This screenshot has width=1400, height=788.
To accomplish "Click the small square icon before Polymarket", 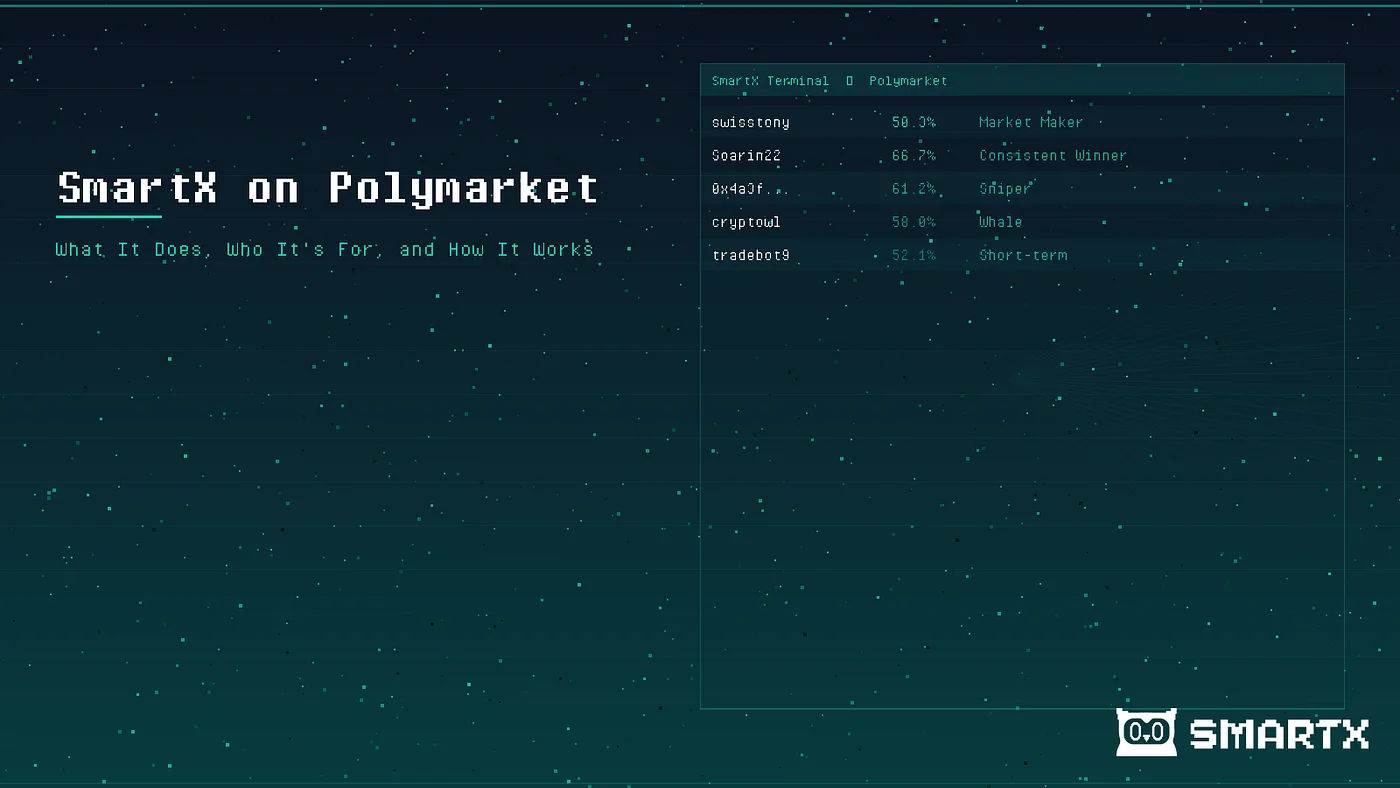I will tap(849, 81).
